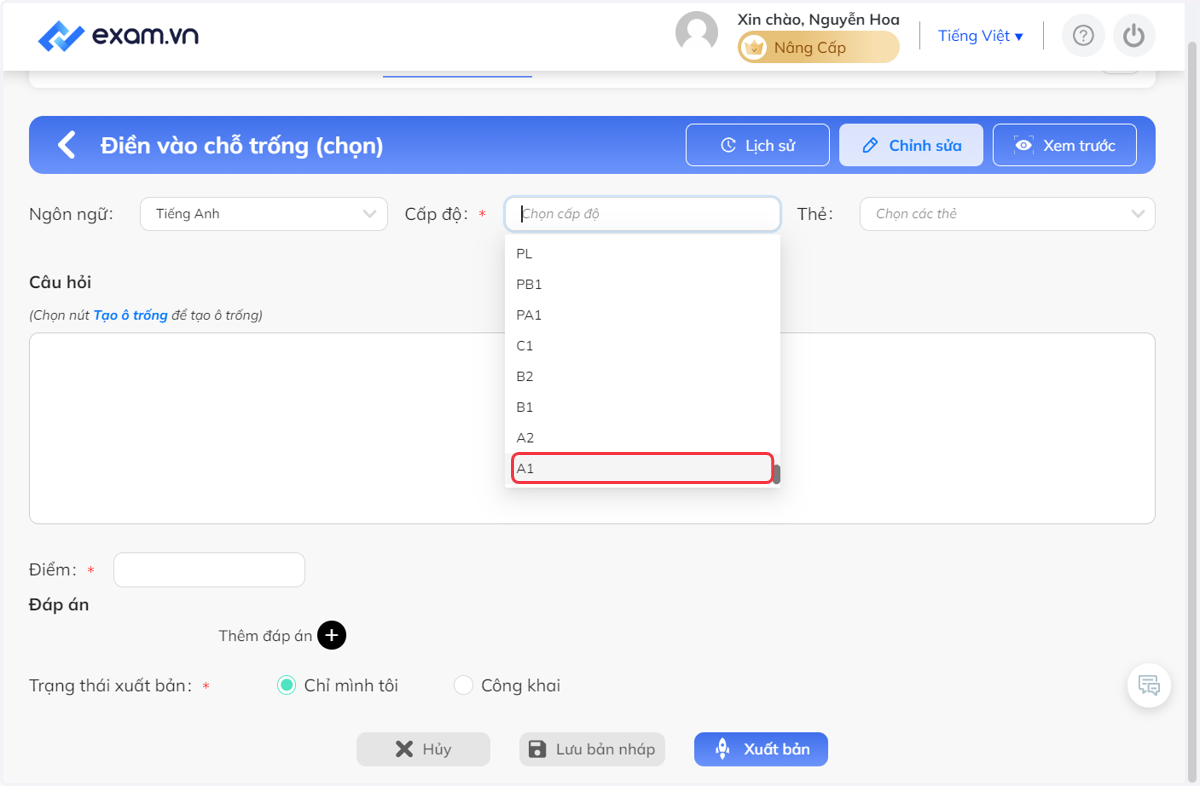Focus the Chọn cấp độ search field
This screenshot has height=786, width=1200.
642,214
